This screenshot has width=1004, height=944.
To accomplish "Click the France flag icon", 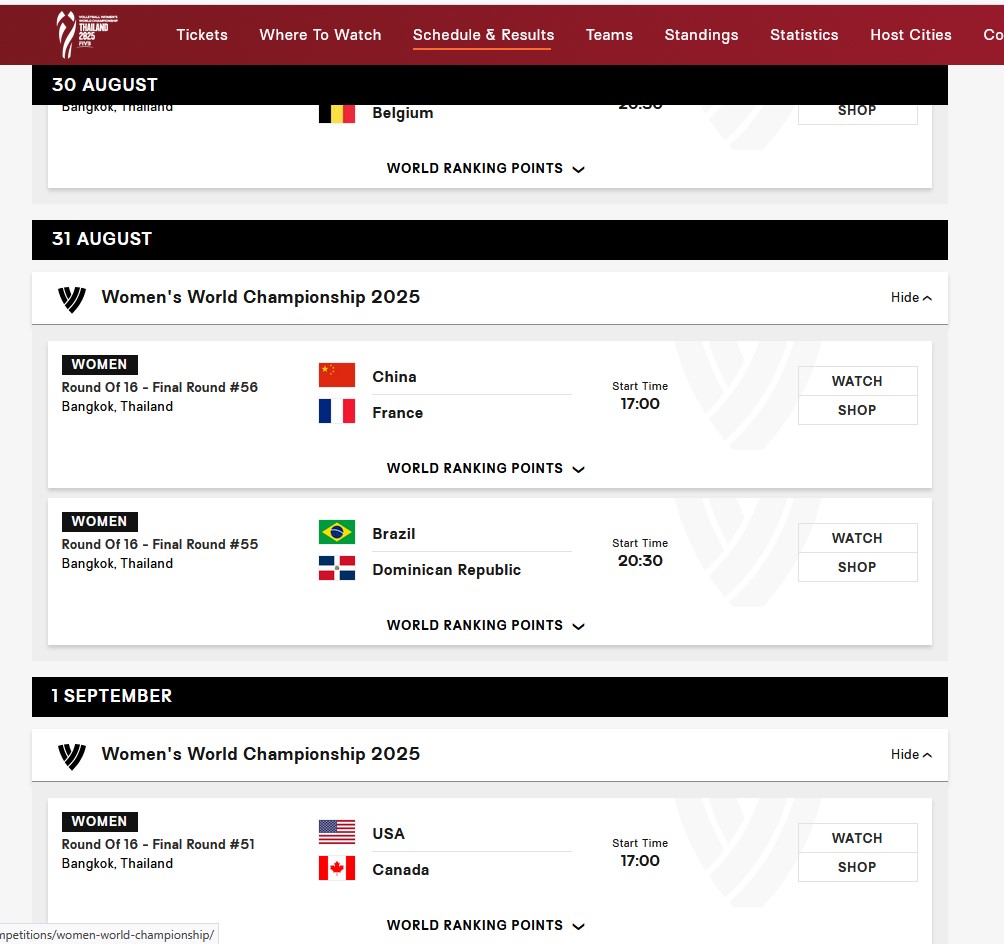I will pyautogui.click(x=337, y=411).
